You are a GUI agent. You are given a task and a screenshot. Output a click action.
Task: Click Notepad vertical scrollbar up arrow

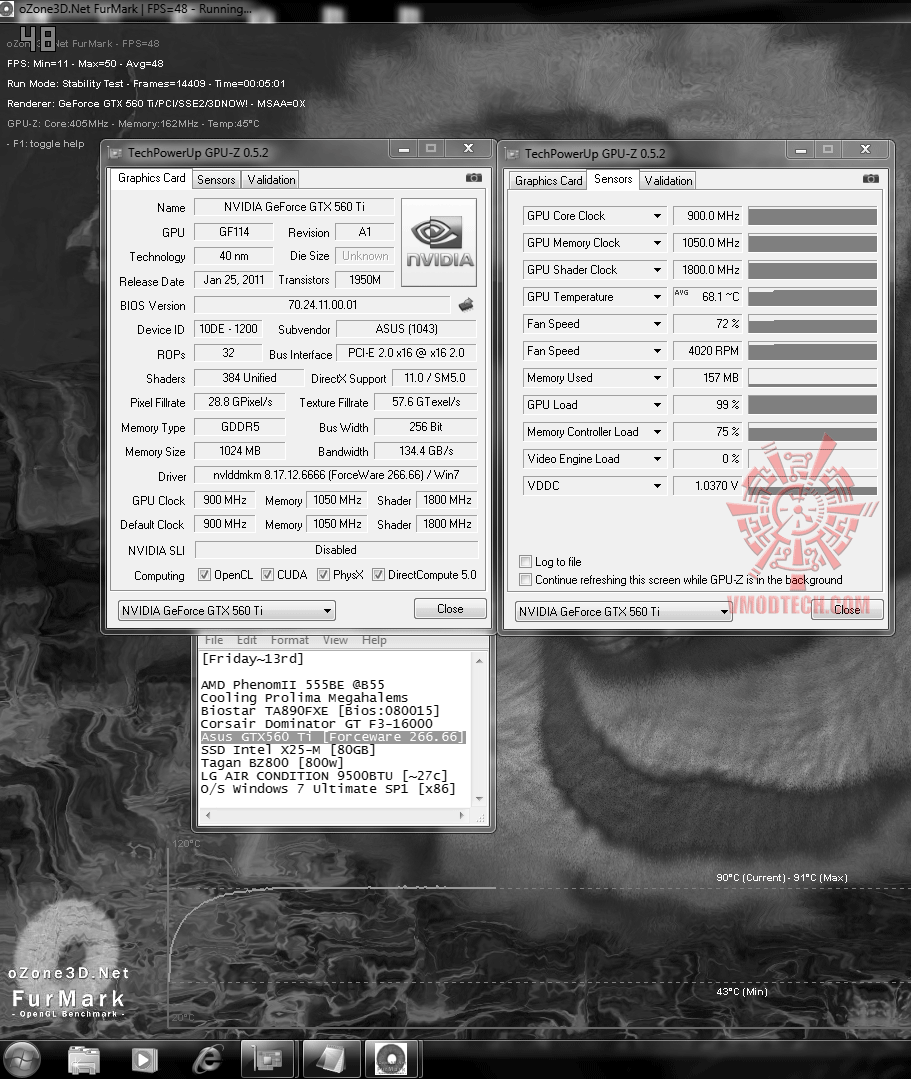point(479,661)
